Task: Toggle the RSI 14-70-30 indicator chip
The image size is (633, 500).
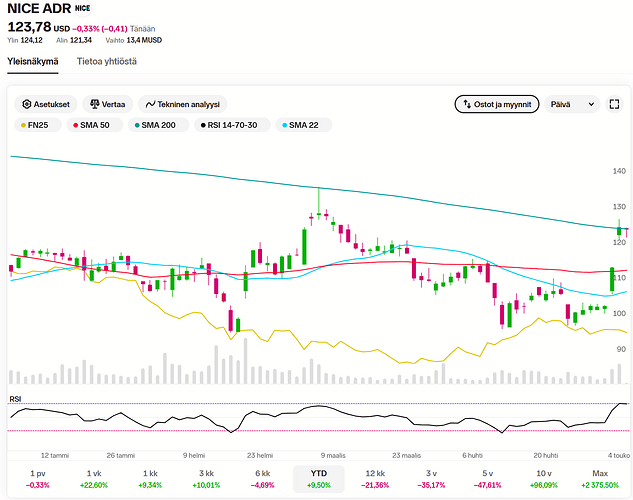Action: pyautogui.click(x=232, y=125)
